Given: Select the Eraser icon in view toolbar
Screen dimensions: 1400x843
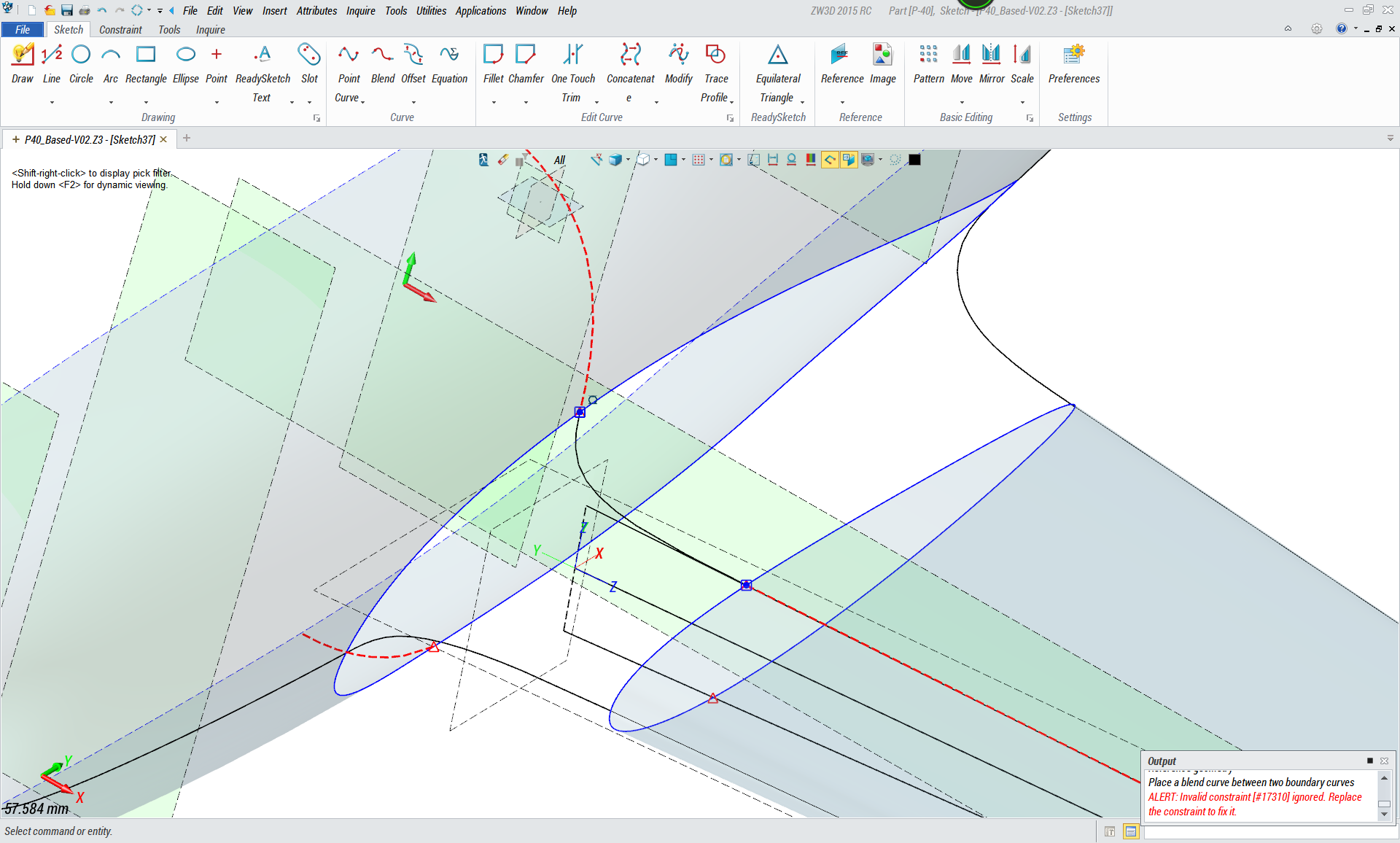Looking at the screenshot, I should (x=503, y=160).
